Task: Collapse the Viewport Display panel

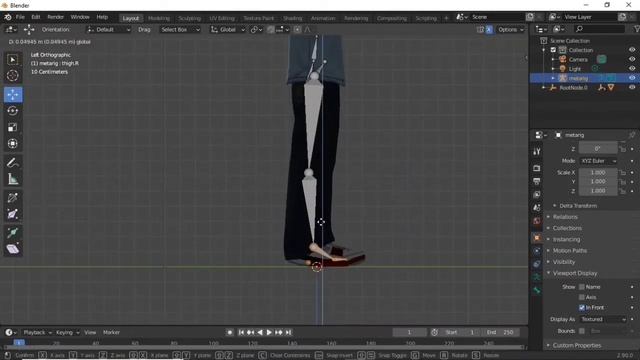Action: [574, 273]
